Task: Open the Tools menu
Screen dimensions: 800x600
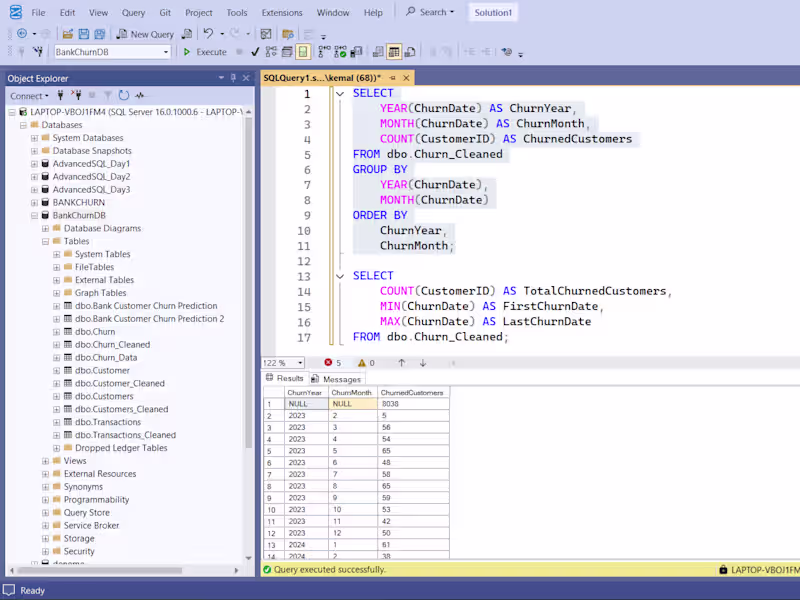Action: (x=237, y=12)
